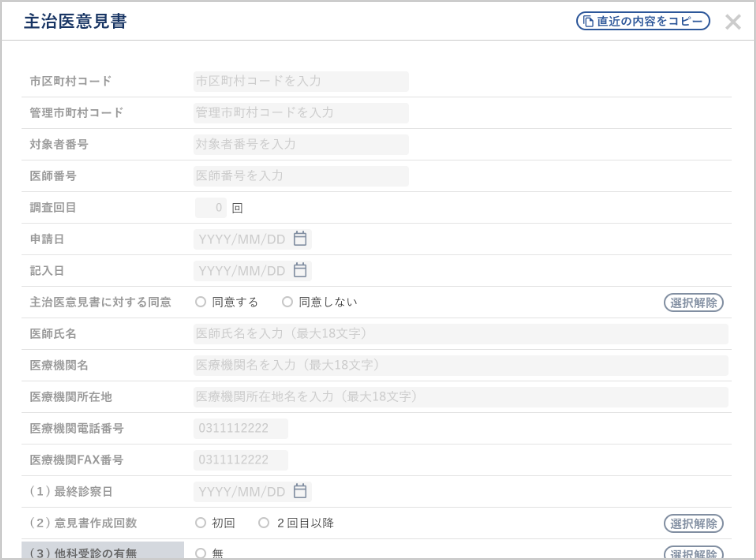Close the 主治医意見書 dialog
Image resolution: width=756 pixels, height=560 pixels.
[x=733, y=22]
